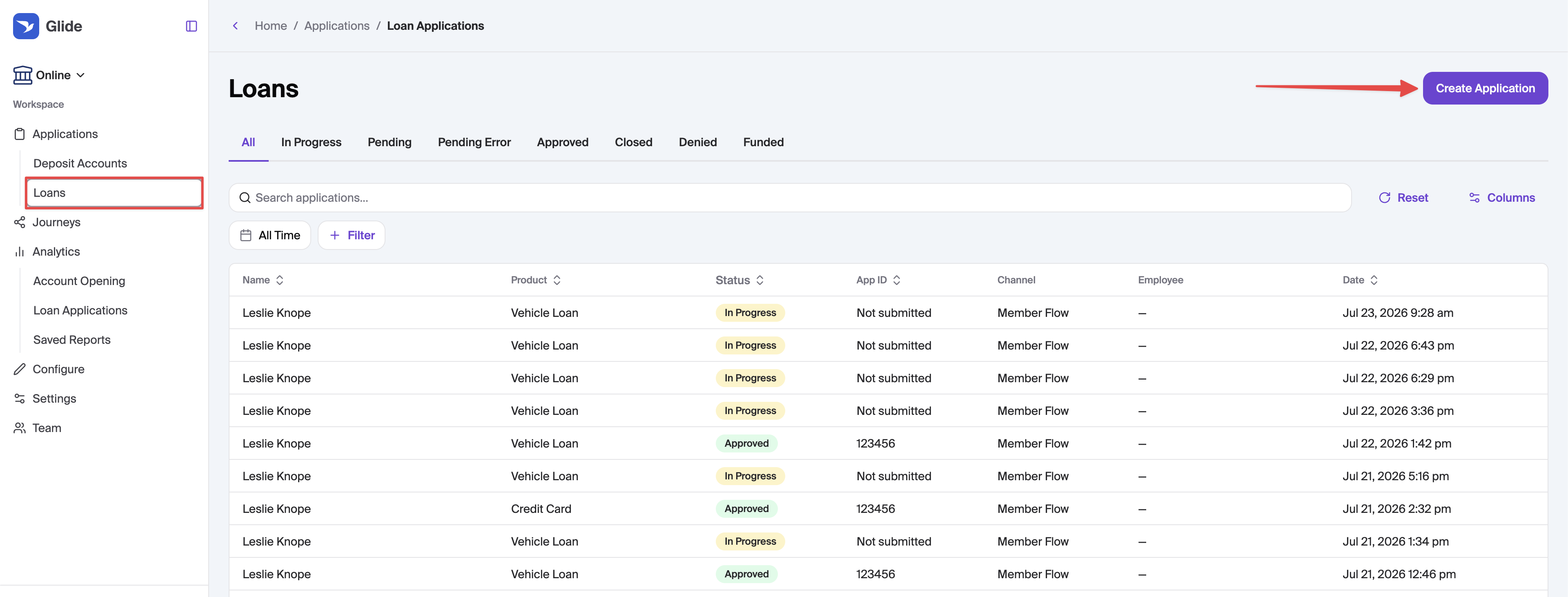Screen dimensions: 1568x597
Task: Sort table by Status column arrows
Action: tap(759, 280)
